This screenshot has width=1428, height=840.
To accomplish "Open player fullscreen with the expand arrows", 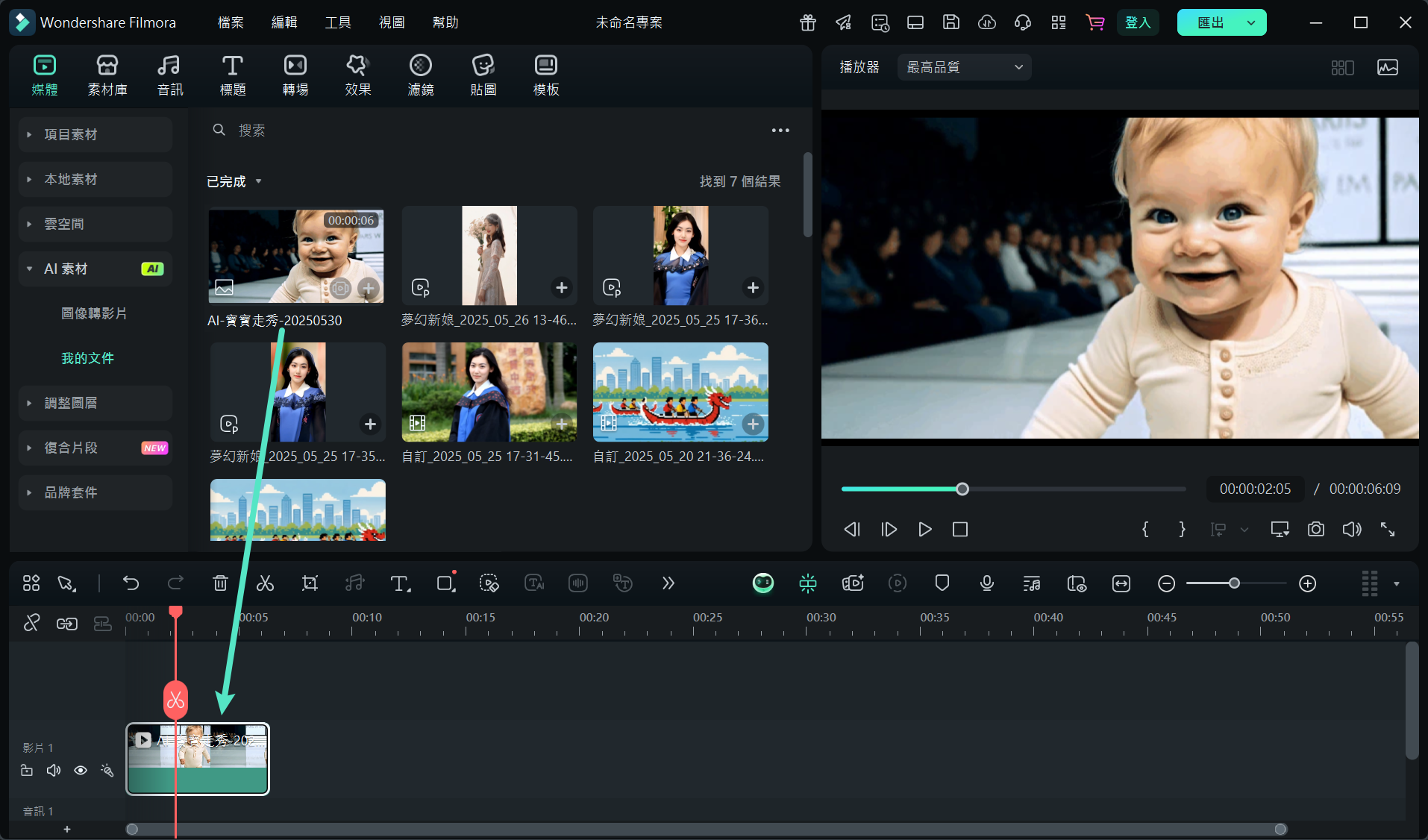I will point(1388,529).
